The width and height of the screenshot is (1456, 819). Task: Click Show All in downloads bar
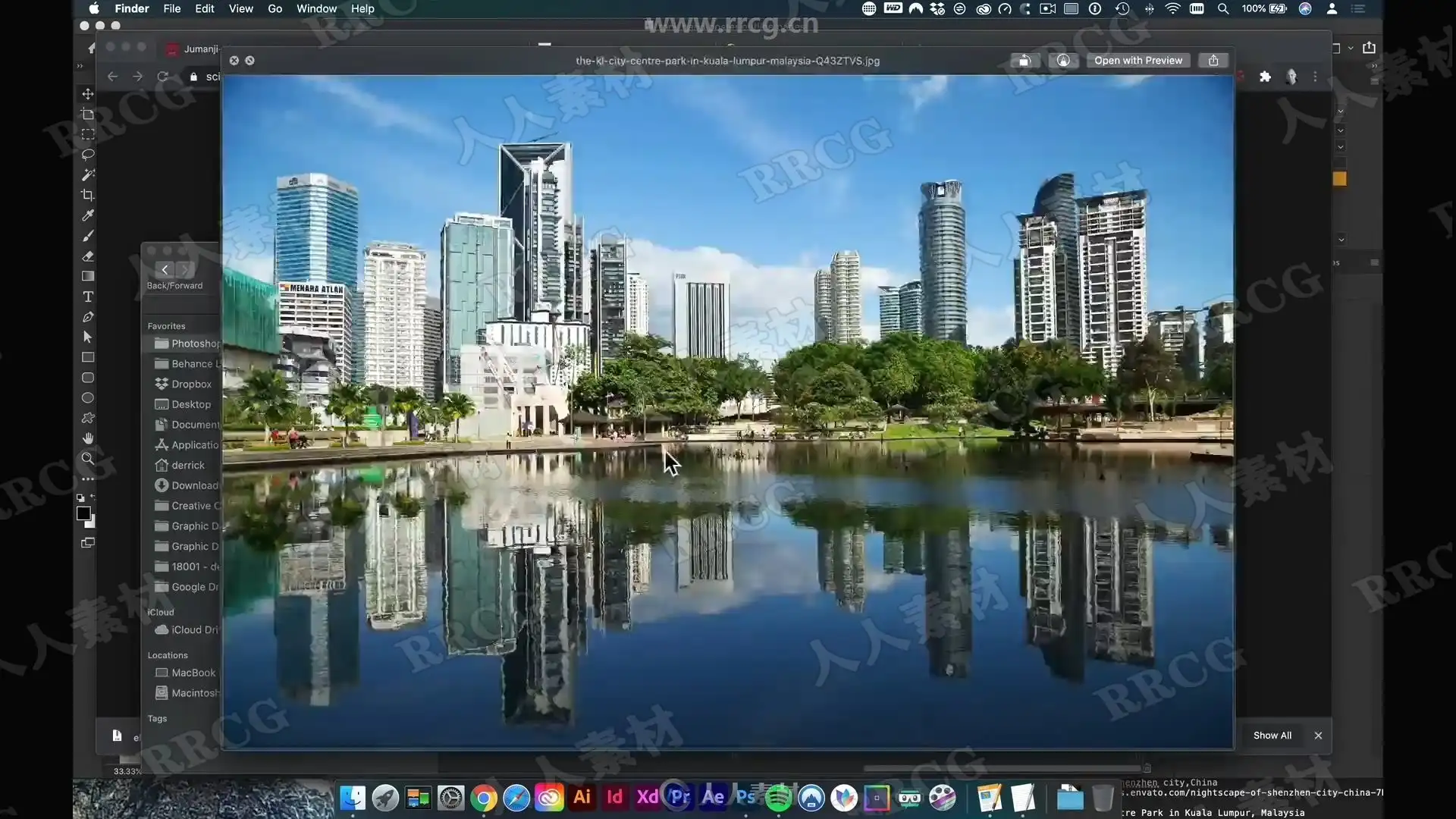click(1272, 736)
